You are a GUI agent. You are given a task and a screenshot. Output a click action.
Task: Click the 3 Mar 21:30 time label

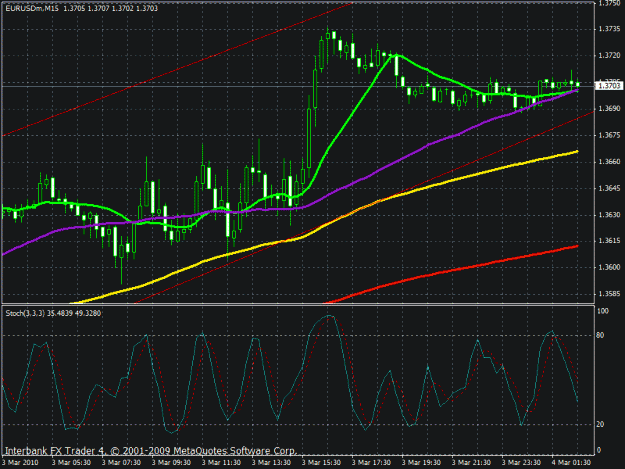(x=471, y=463)
